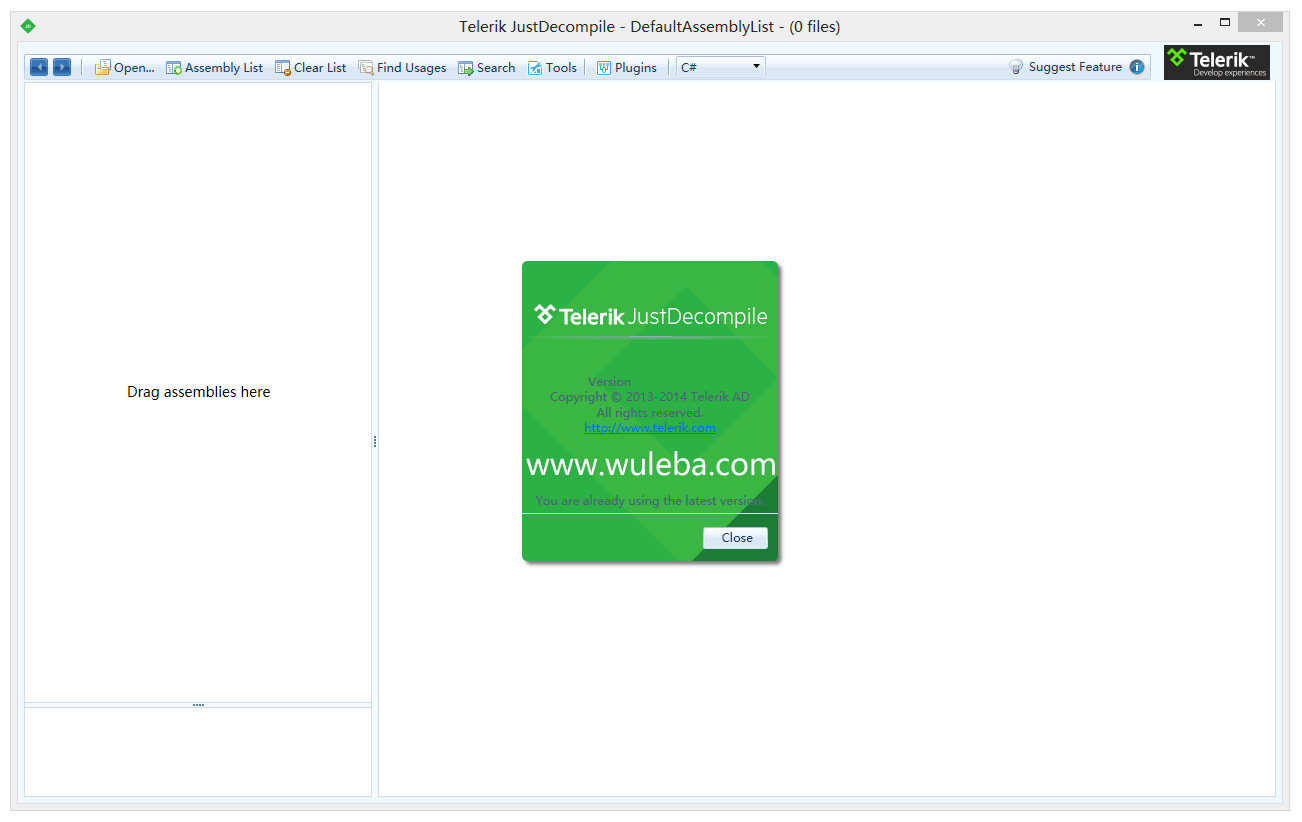The height and width of the screenshot is (822, 1302).
Task: Click the blue info about icon
Action: 1137,67
